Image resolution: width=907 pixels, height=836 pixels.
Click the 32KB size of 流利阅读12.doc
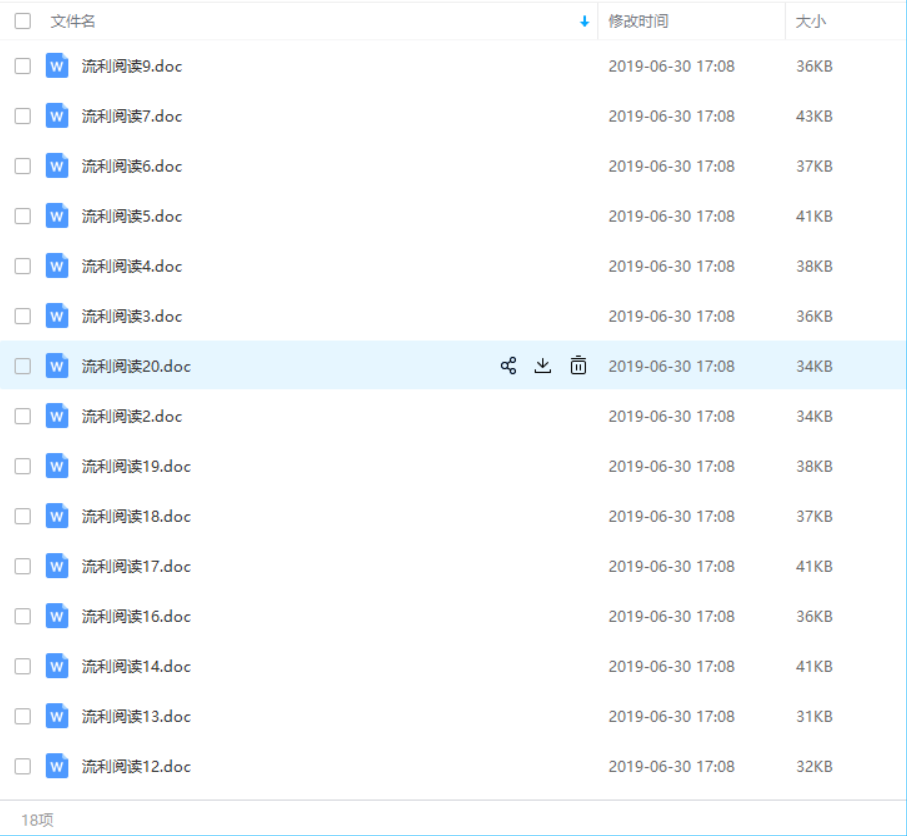814,767
